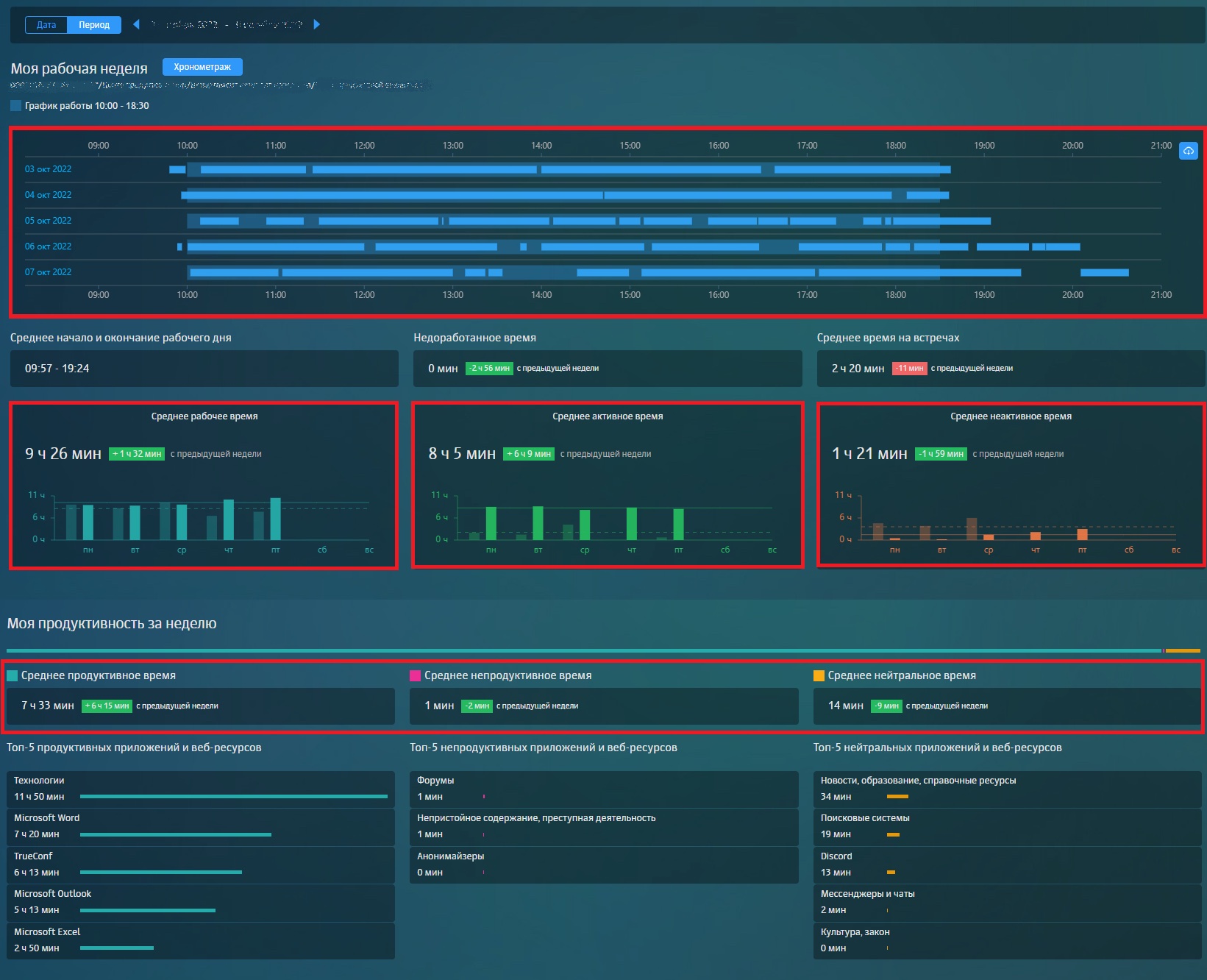Click the ср bar in Среднее неактивное время chart

coord(989,537)
